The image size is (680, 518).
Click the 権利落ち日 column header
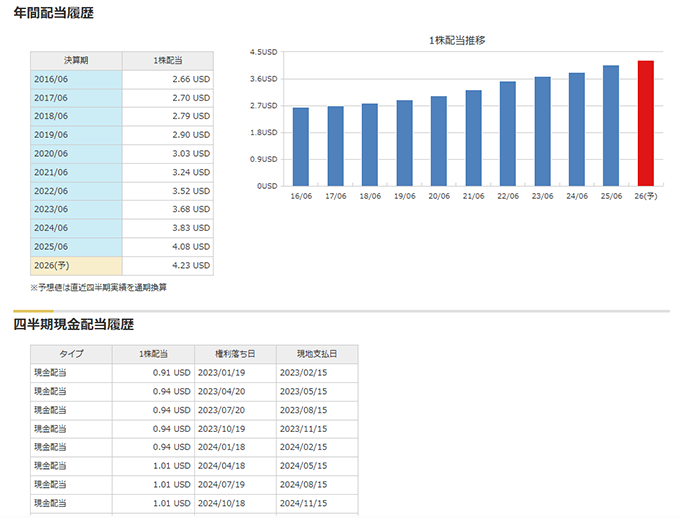[235, 354]
